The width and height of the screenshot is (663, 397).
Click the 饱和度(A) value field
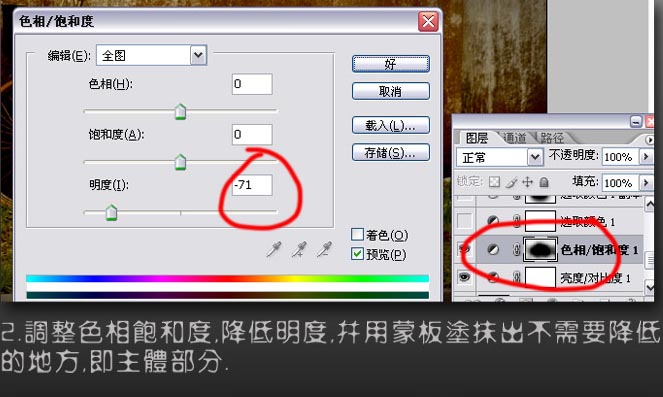pyautogui.click(x=252, y=135)
